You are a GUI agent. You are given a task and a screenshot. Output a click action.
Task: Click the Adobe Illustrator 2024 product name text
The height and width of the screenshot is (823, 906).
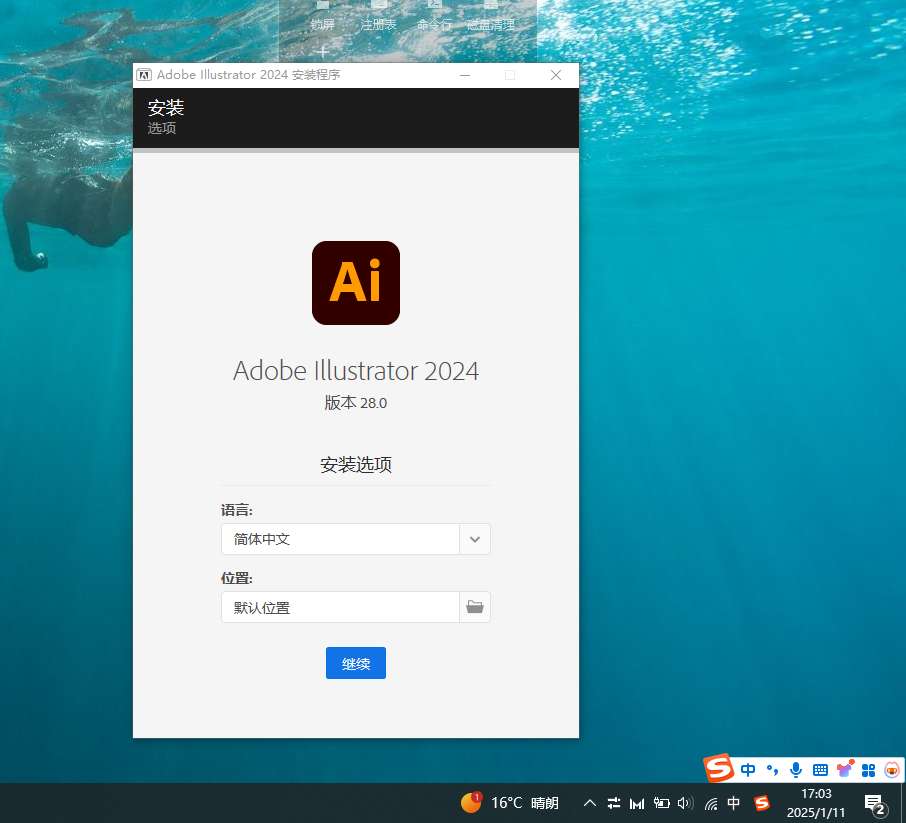pyautogui.click(x=356, y=371)
